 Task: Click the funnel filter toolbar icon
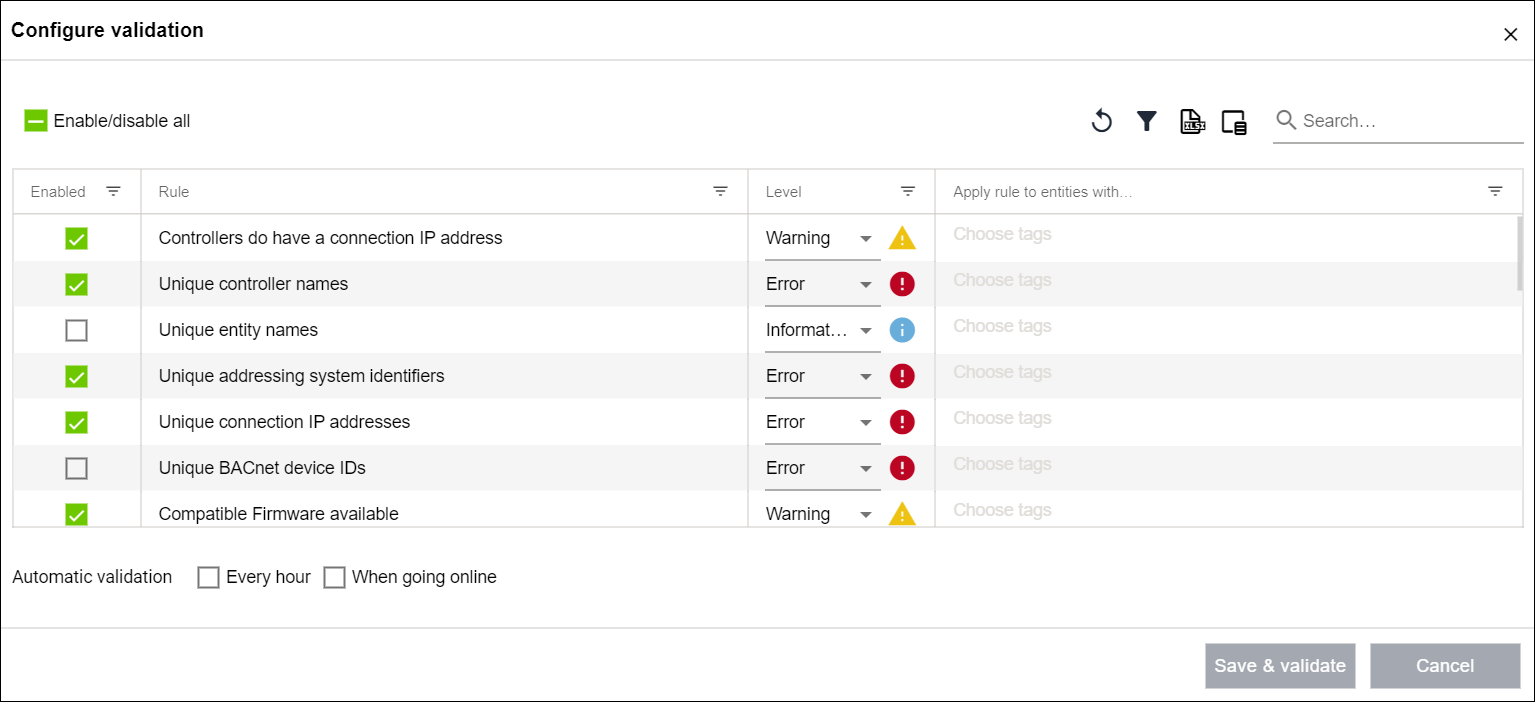pos(1147,121)
